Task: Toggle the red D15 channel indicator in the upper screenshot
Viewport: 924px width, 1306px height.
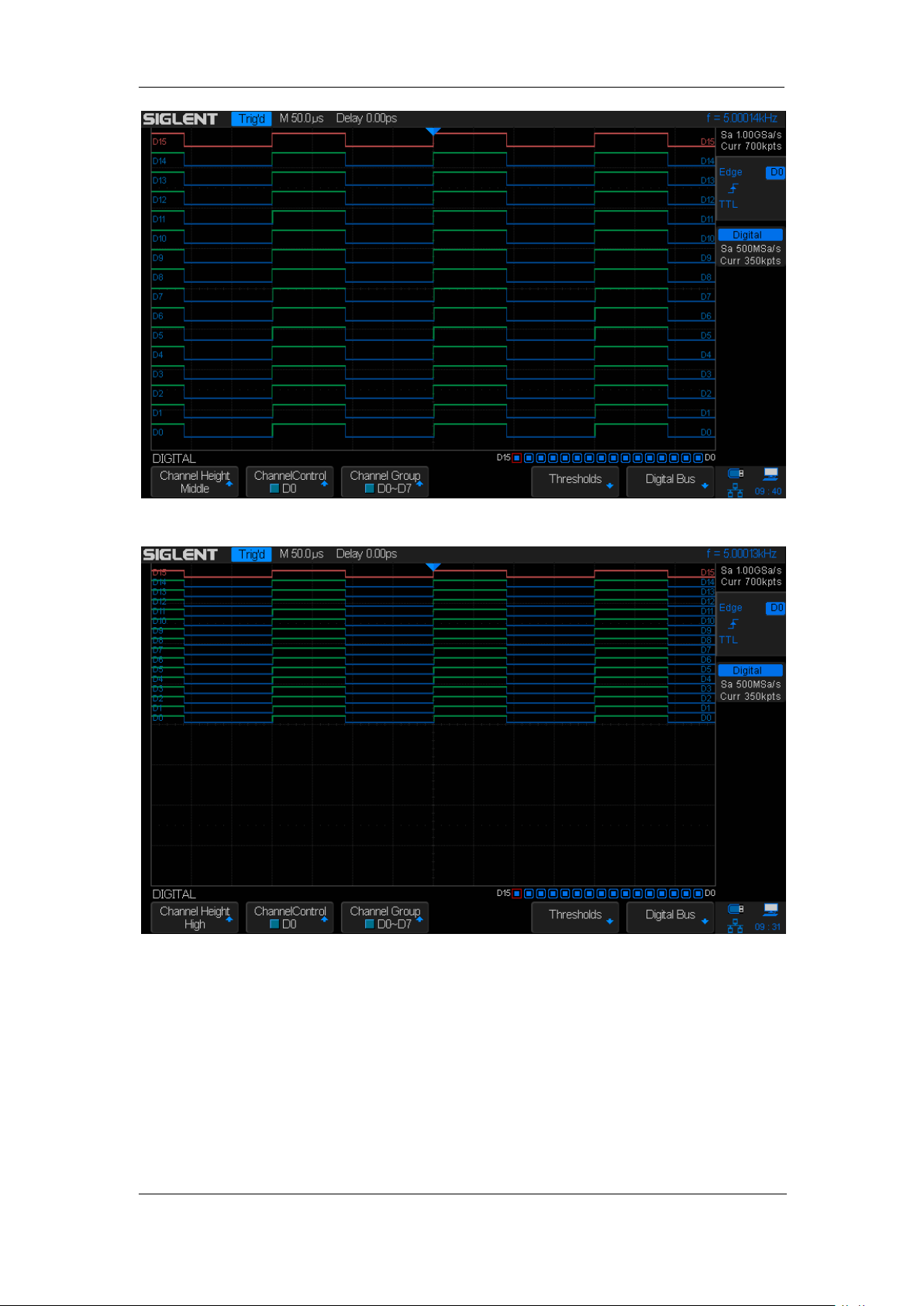Action: point(517,458)
